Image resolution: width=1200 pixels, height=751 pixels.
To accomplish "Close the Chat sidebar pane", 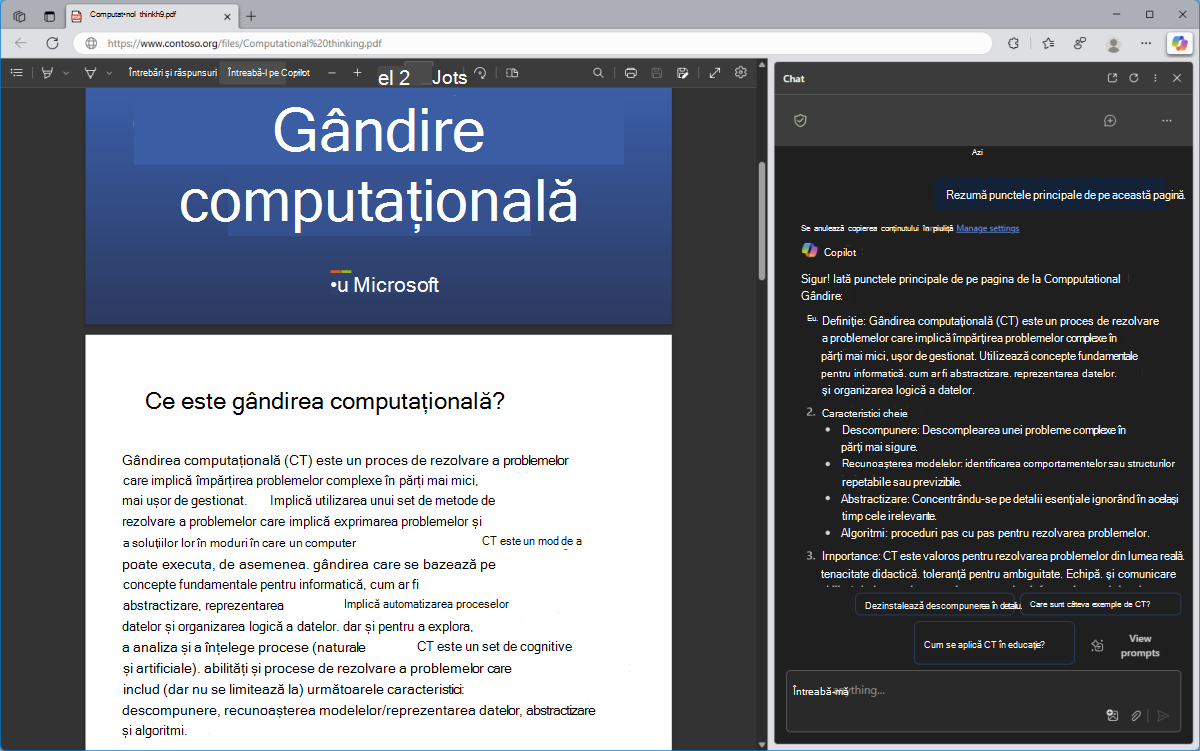I will point(1177,78).
